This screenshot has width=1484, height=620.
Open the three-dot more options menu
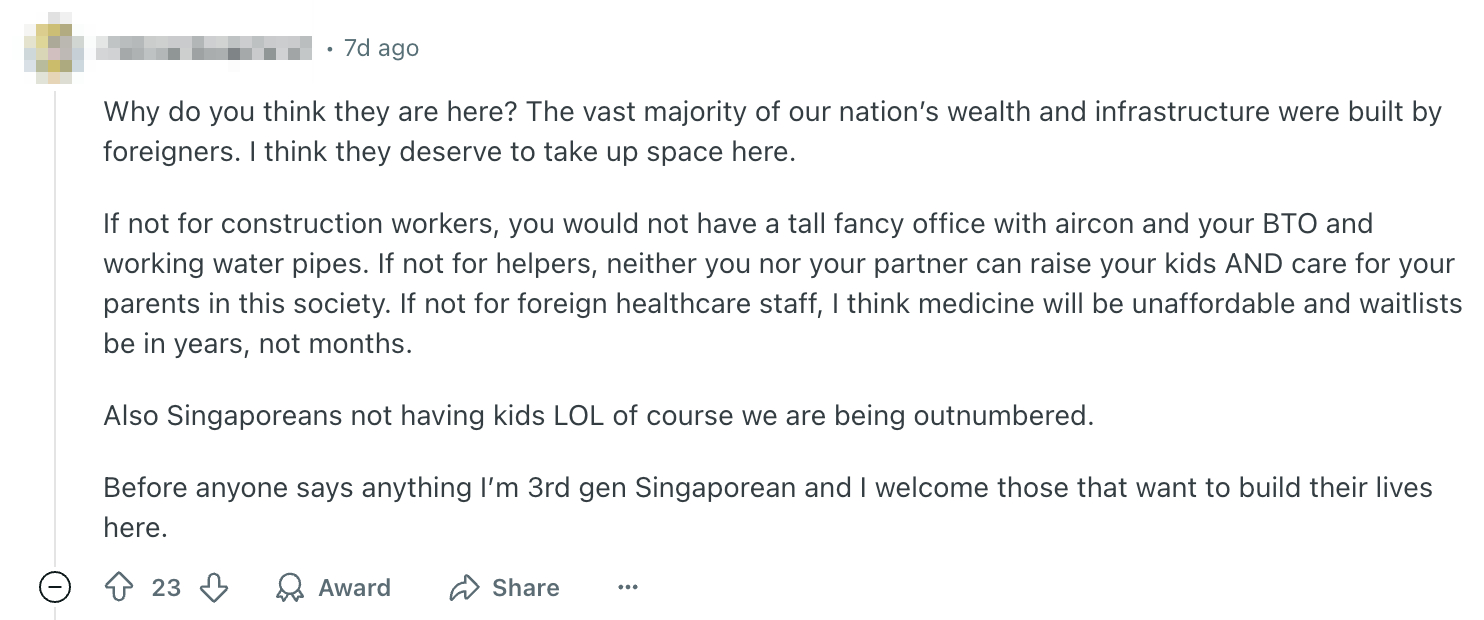[x=627, y=588]
